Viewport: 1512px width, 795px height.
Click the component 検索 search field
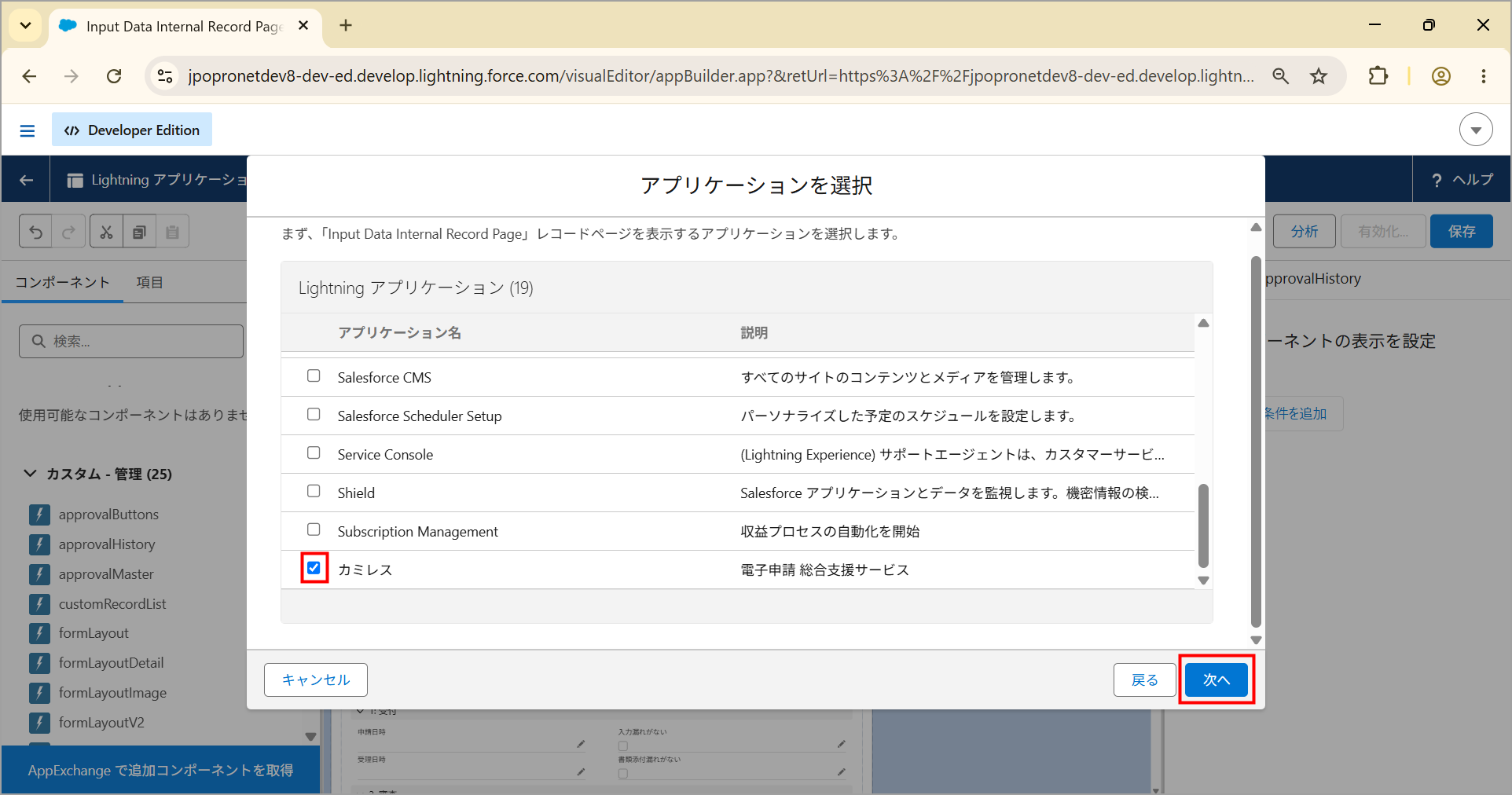coord(131,342)
